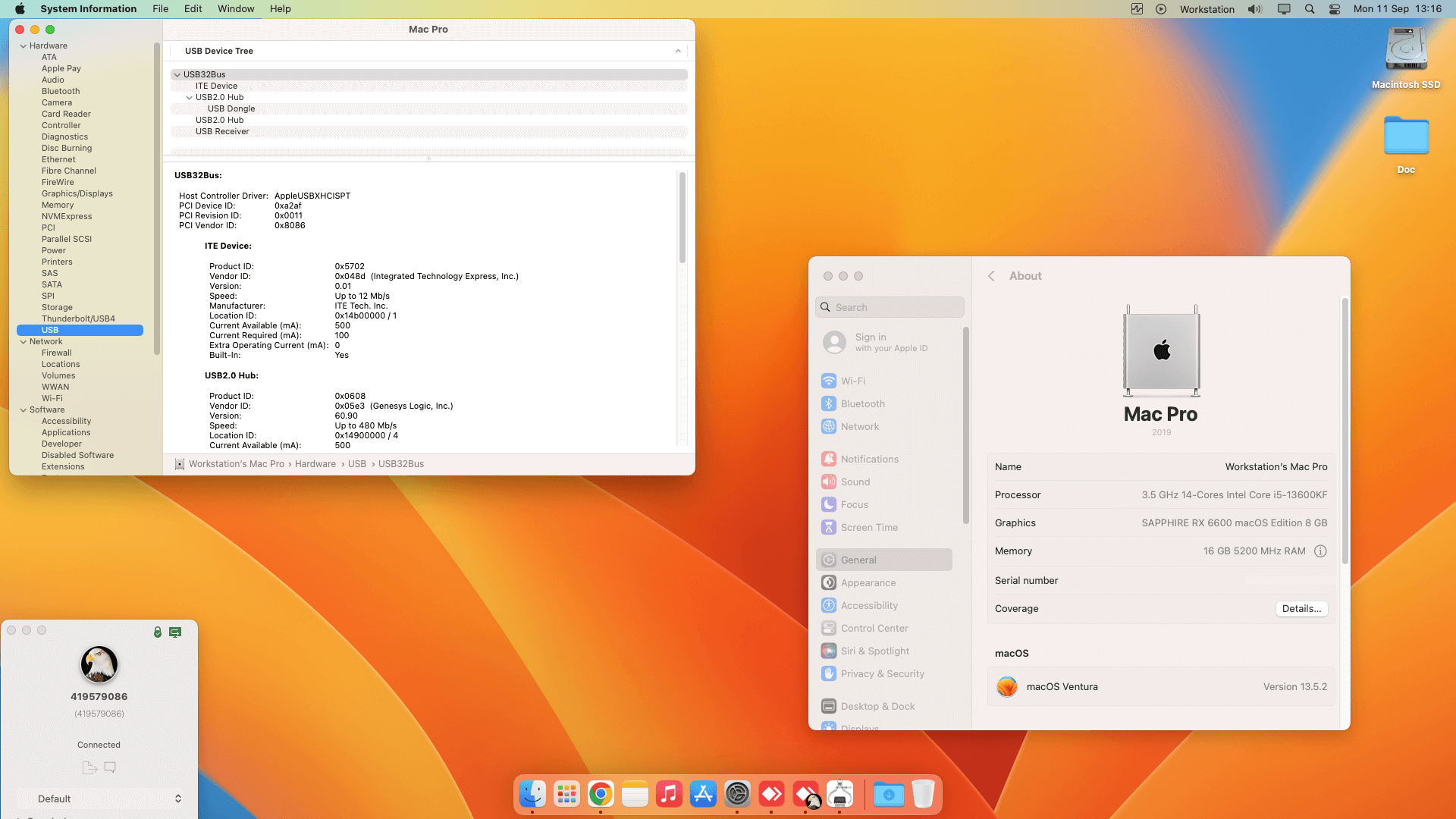Click the System Information caliper icon in the Dock
Viewport: 1456px width, 819px height.
pyautogui.click(x=839, y=794)
